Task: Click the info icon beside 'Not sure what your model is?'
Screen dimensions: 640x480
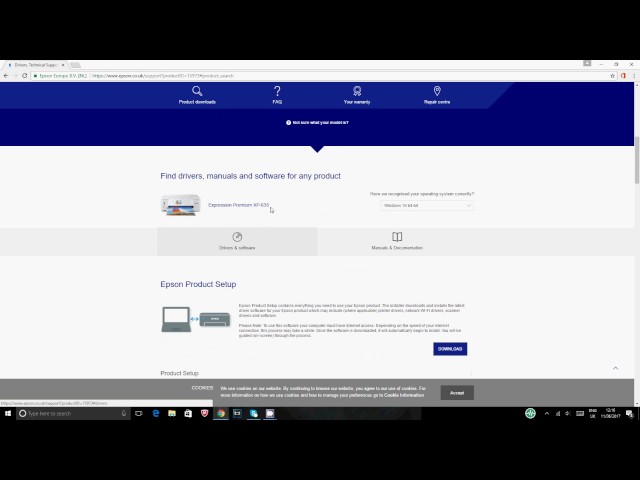Action: 289,122
